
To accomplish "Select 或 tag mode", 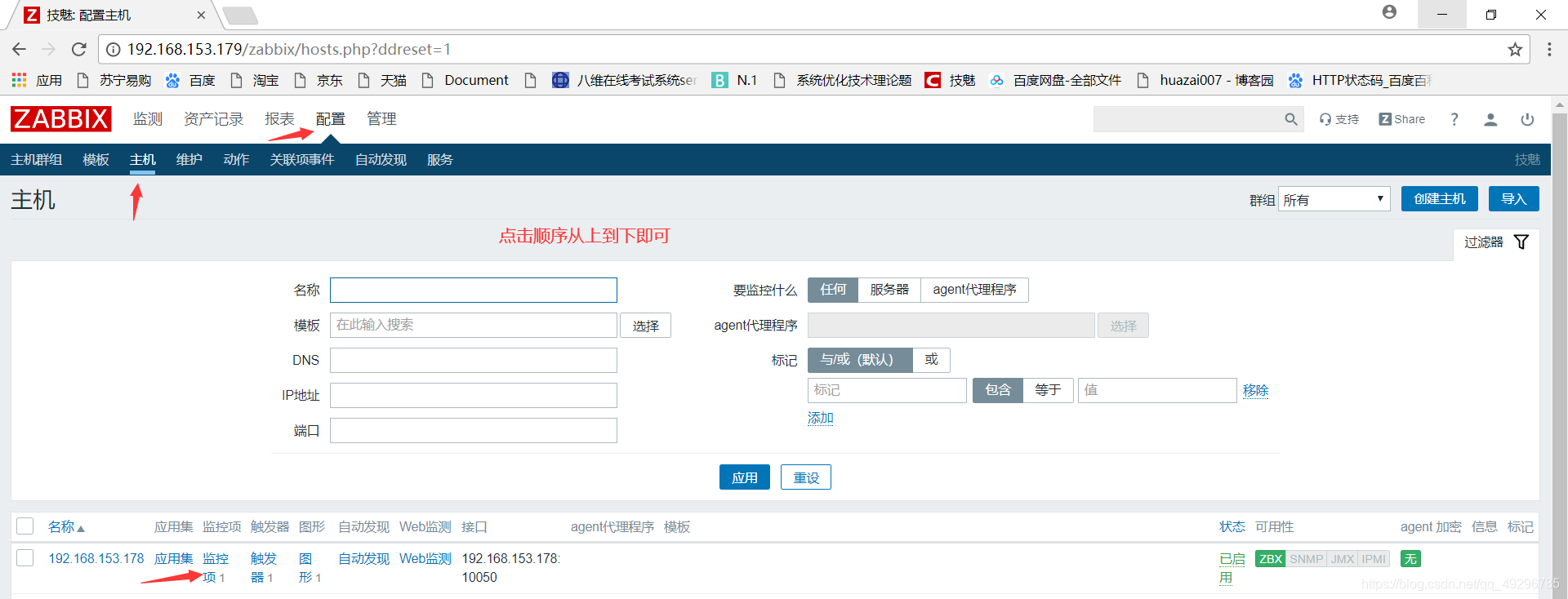I will (932, 360).
